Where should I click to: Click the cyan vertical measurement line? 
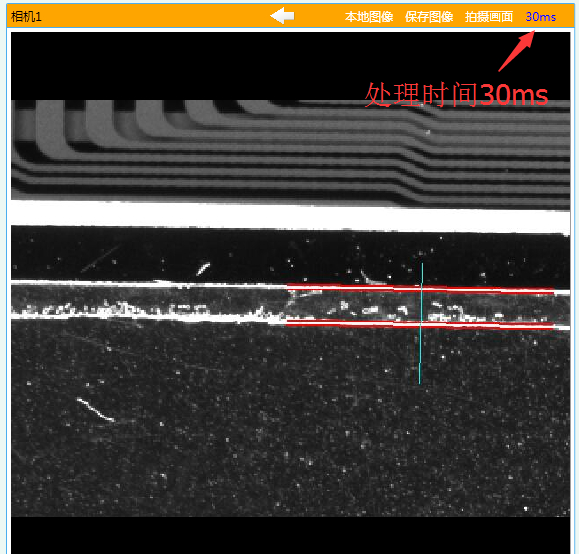pyautogui.click(x=421, y=324)
